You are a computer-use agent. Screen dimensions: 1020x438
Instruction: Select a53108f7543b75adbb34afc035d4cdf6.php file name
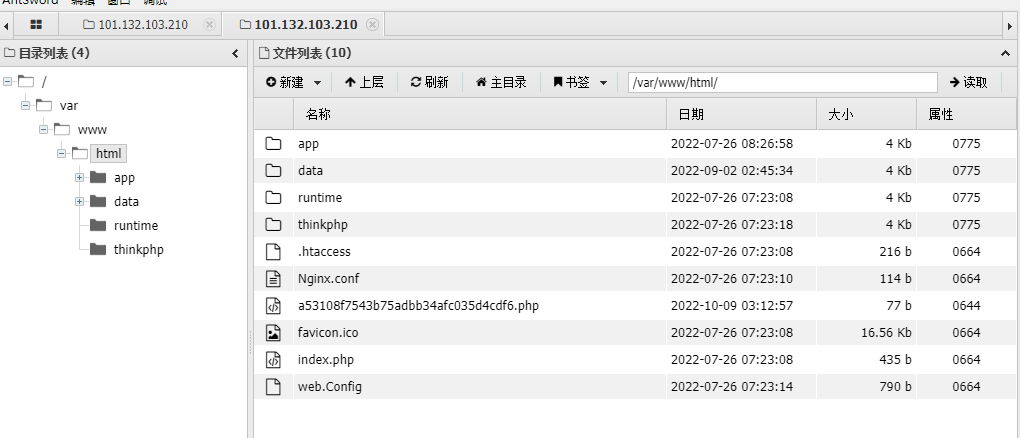(418, 305)
